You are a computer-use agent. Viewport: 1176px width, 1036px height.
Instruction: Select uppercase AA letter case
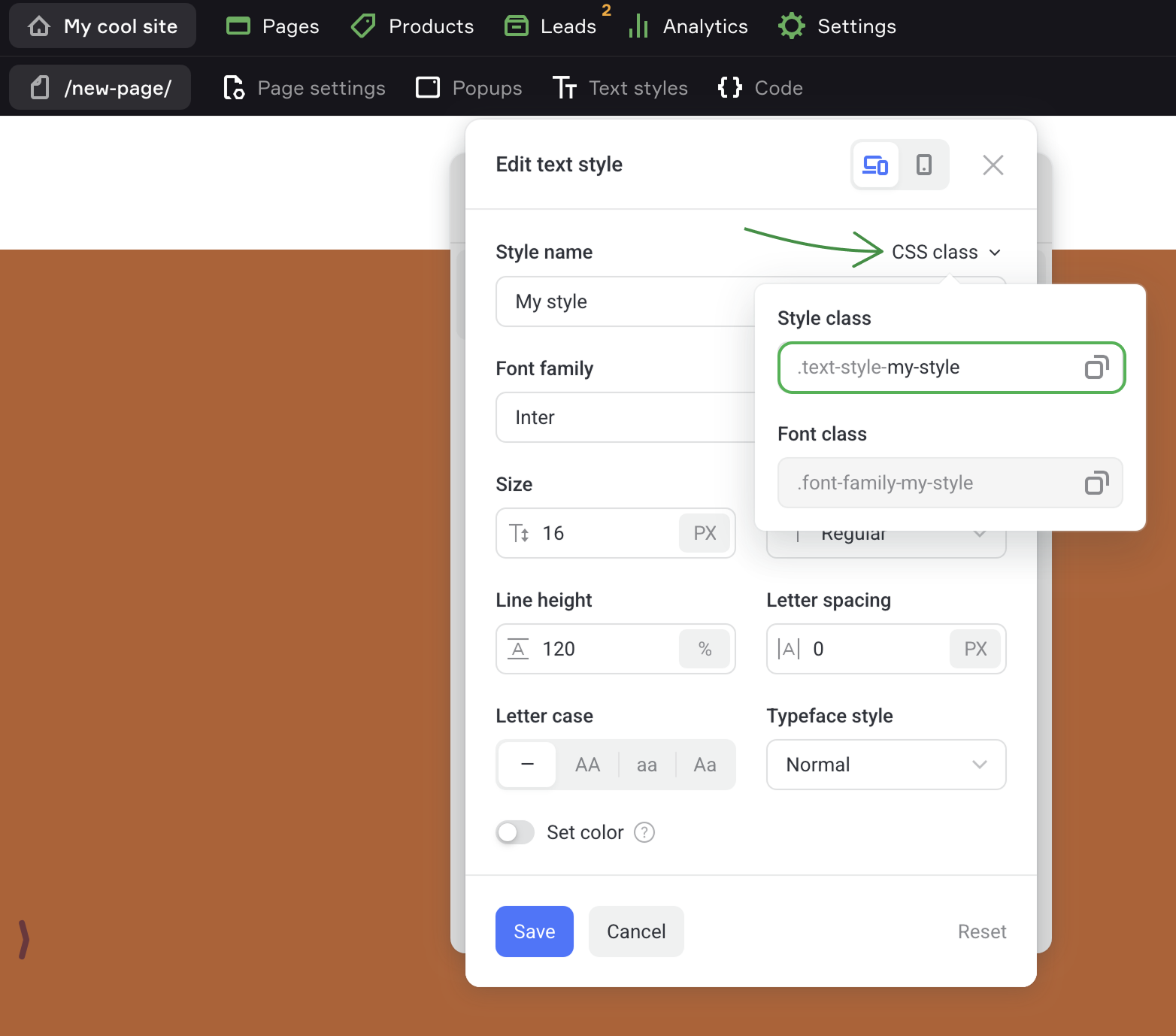(587, 765)
